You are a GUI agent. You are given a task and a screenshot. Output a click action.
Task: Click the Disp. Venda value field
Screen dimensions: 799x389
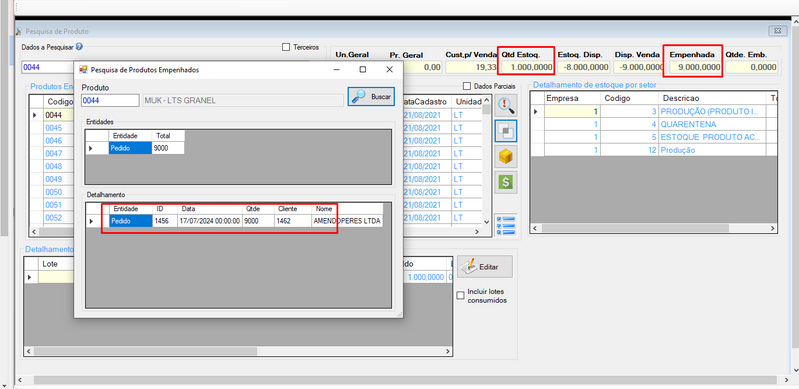coord(640,67)
